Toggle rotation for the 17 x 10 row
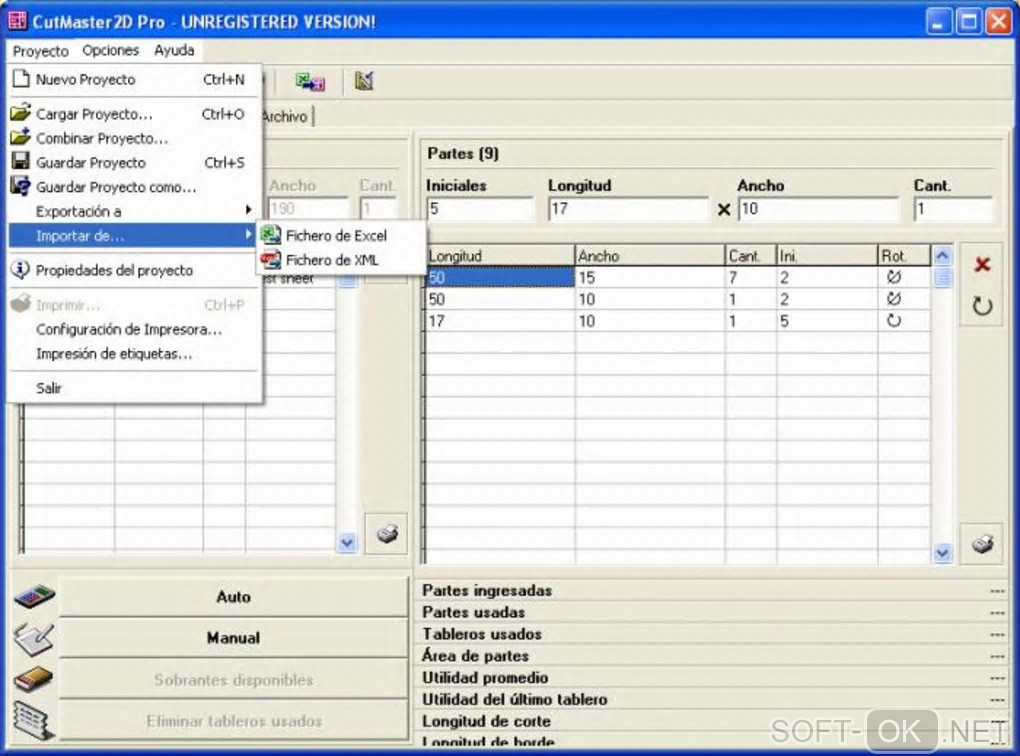The image size is (1020, 756). 894,320
